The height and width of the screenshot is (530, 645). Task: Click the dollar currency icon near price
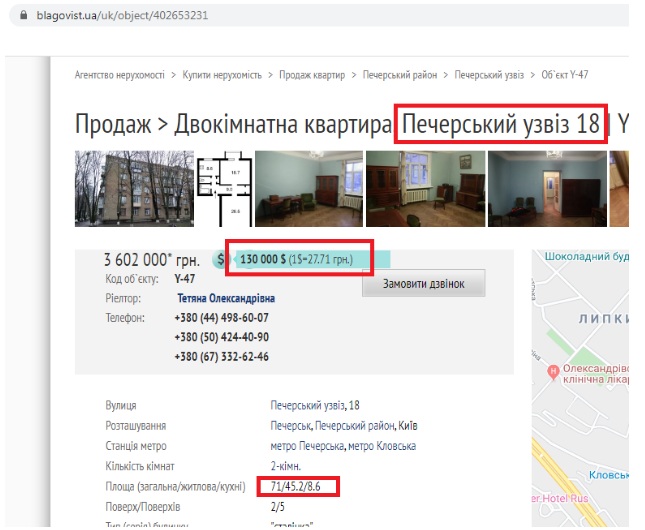click(220, 260)
